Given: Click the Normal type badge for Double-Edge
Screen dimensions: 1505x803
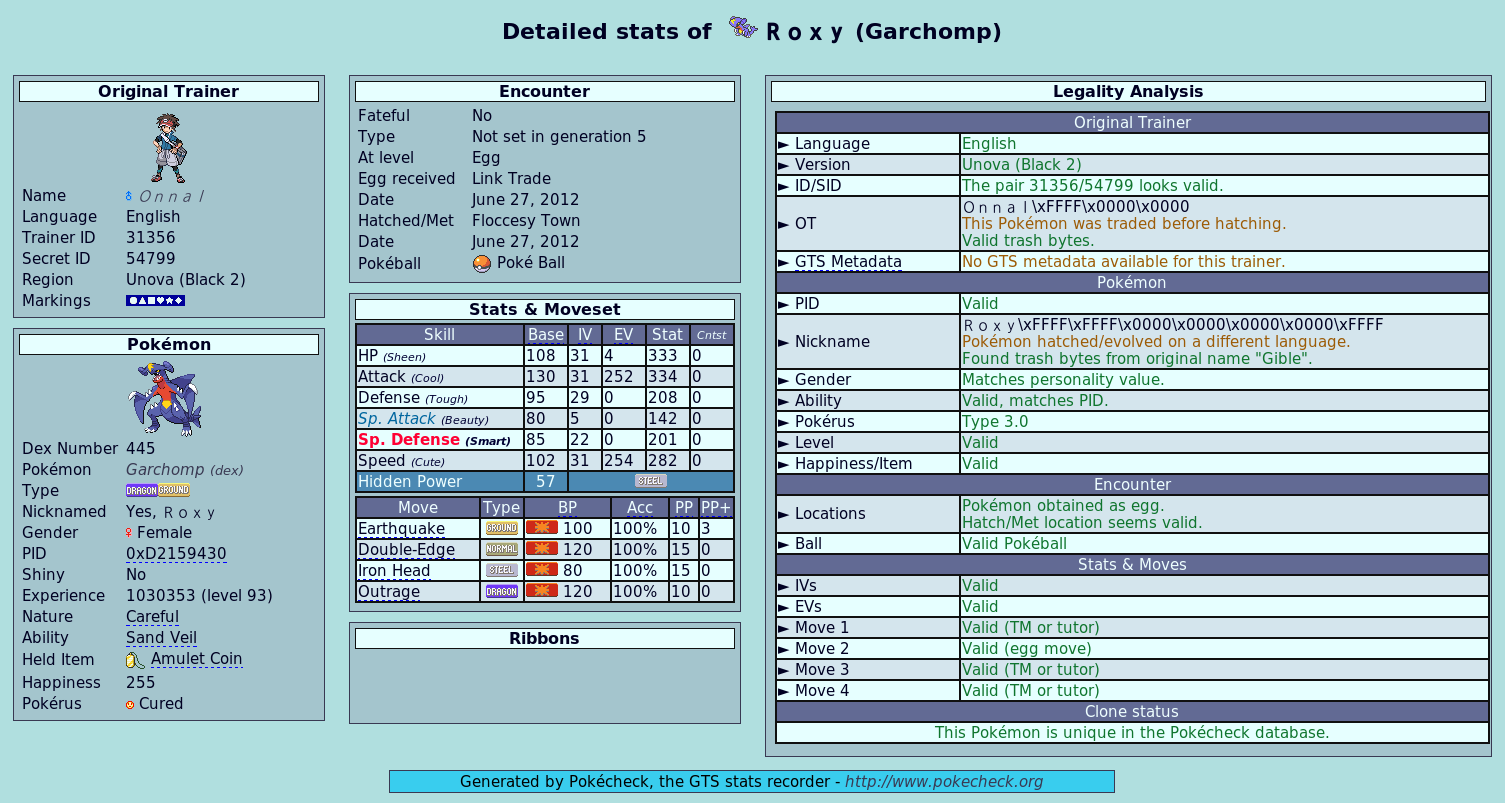Looking at the screenshot, I should point(501,549).
